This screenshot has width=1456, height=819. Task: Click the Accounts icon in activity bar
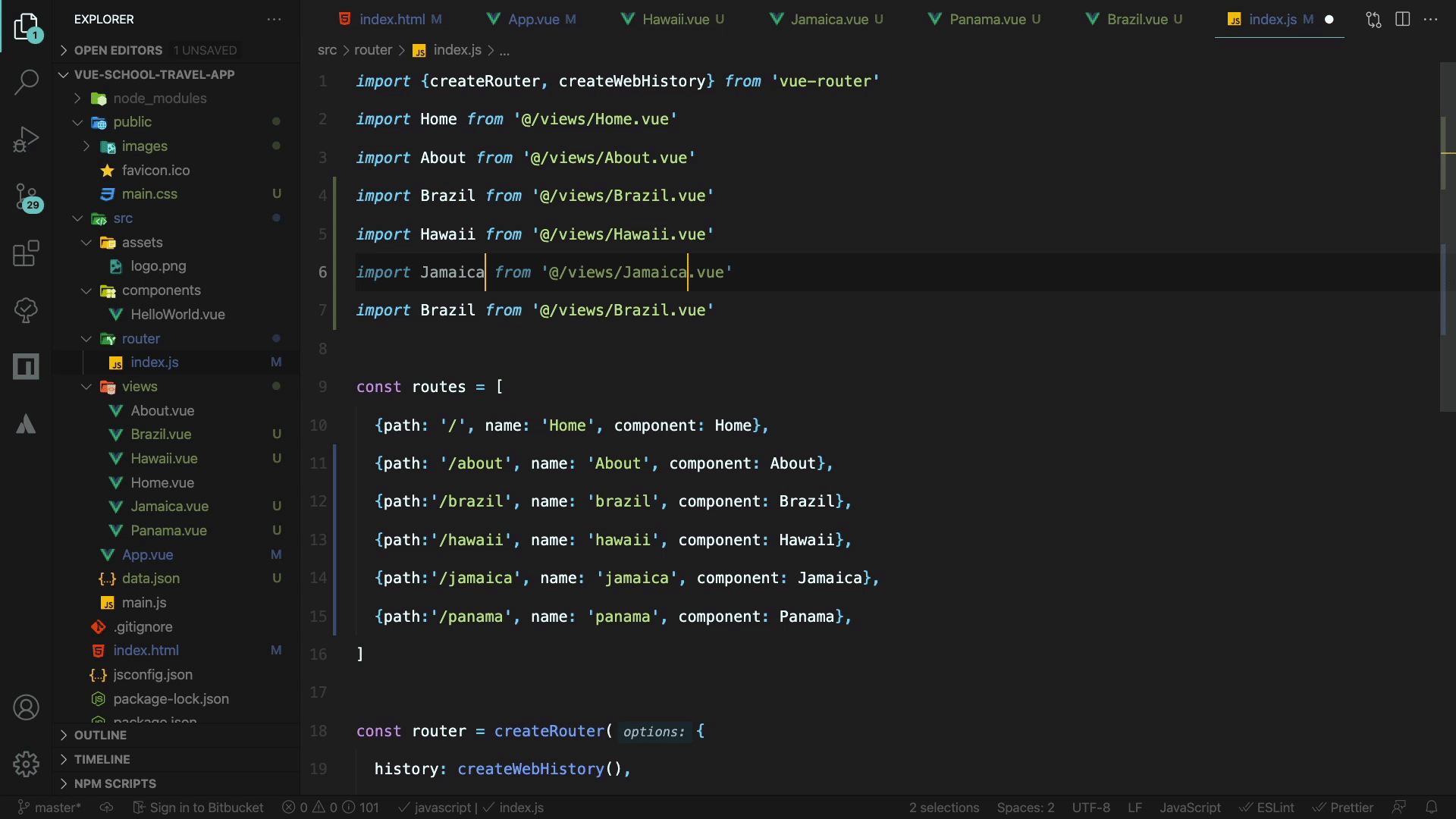26,708
